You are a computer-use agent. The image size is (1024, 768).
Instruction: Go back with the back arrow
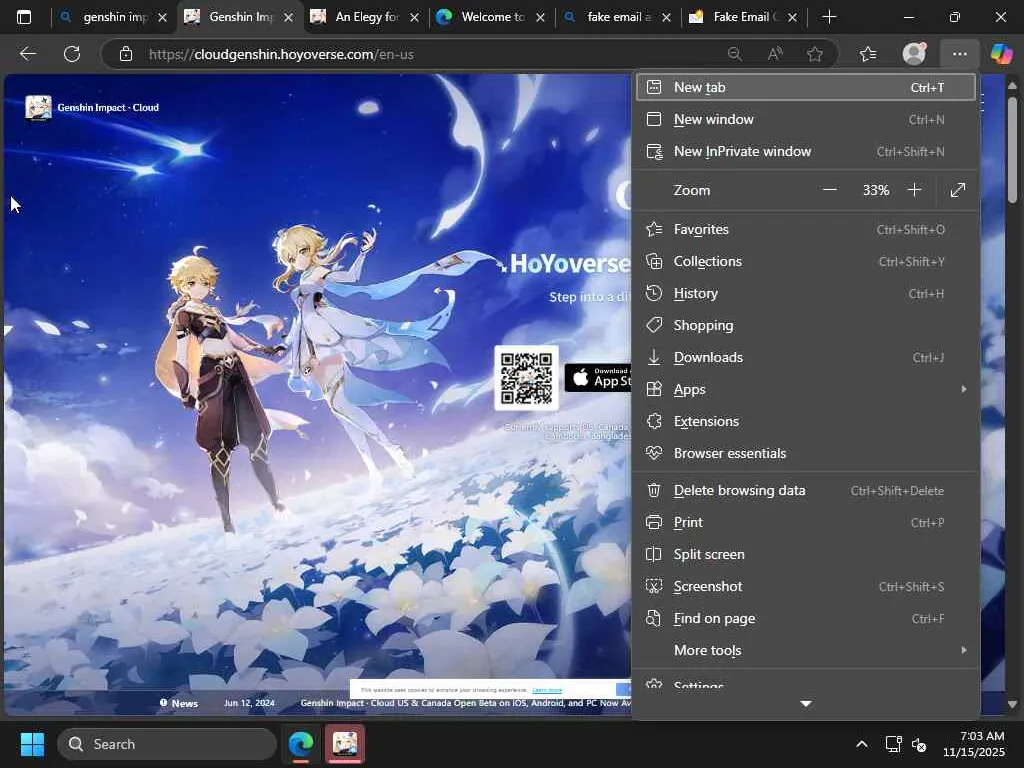click(27, 54)
